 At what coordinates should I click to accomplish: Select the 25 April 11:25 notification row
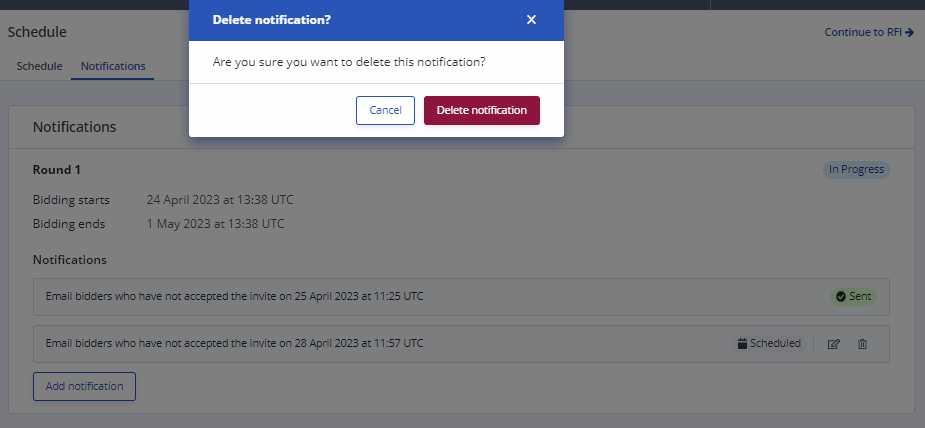point(461,297)
